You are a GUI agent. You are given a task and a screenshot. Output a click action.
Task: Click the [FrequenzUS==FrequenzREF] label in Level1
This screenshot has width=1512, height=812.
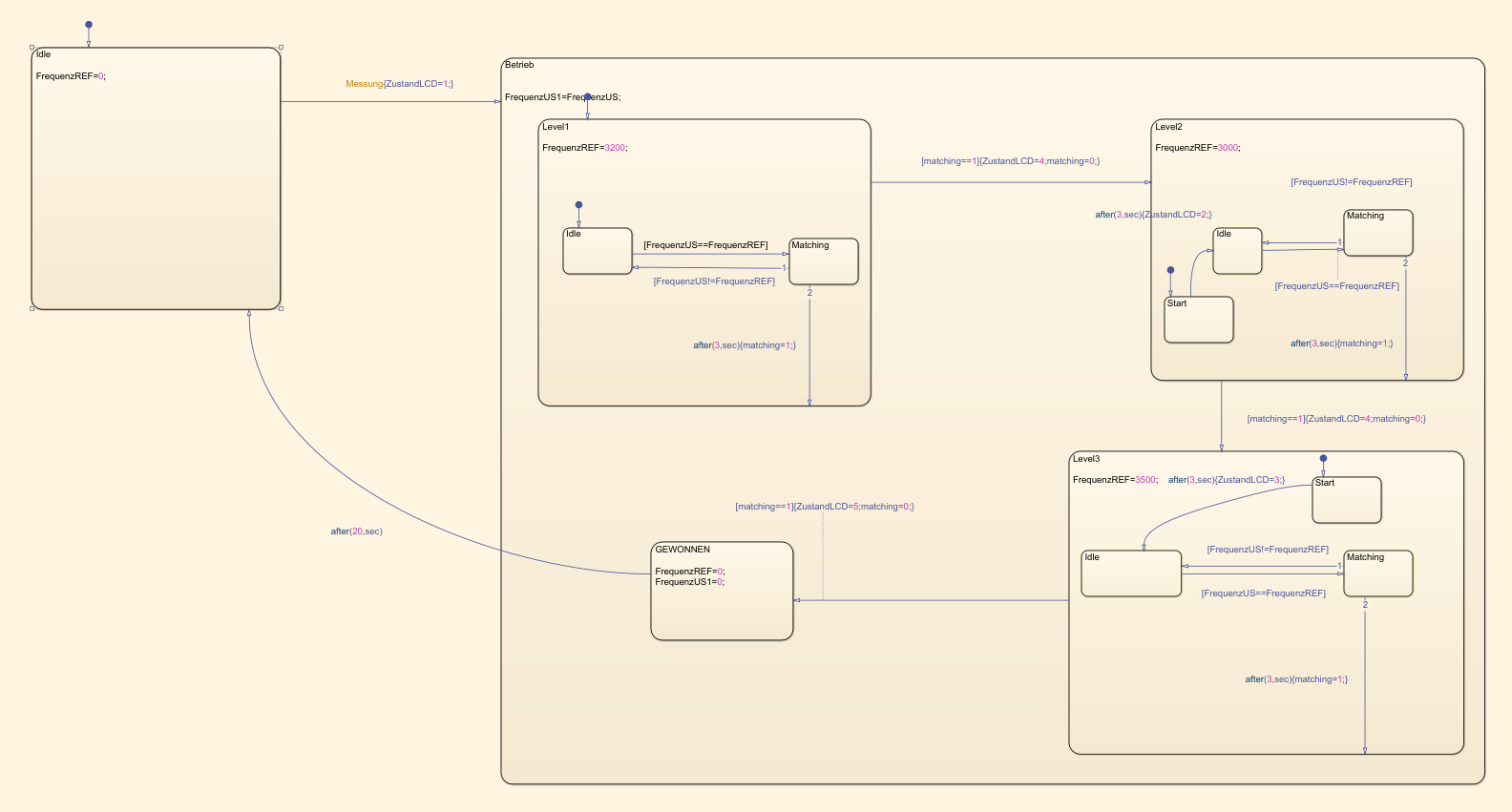pos(705,245)
